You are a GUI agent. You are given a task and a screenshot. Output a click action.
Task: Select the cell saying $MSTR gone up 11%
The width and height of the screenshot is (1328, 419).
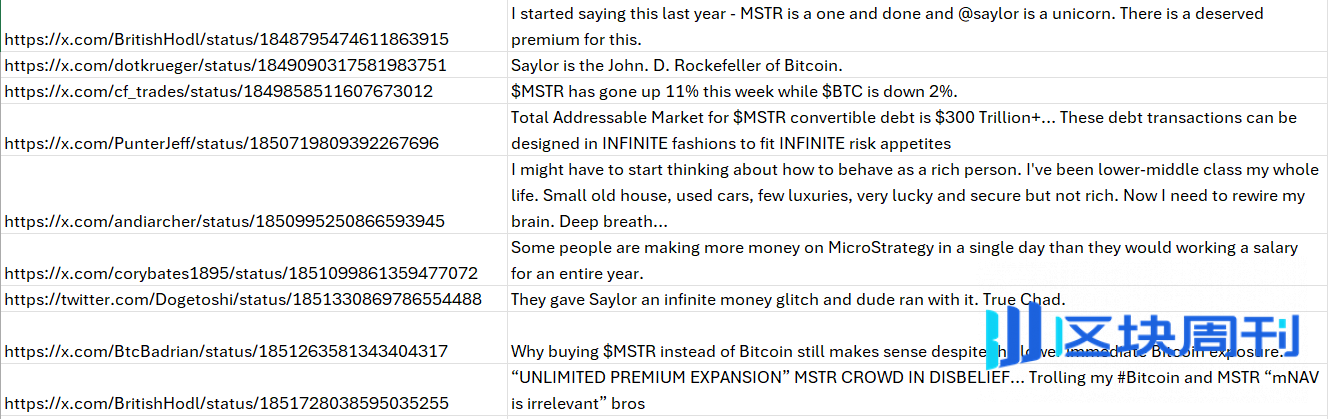(917, 91)
